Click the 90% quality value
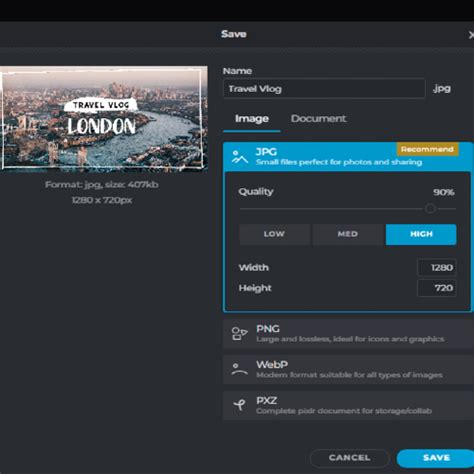 (444, 192)
